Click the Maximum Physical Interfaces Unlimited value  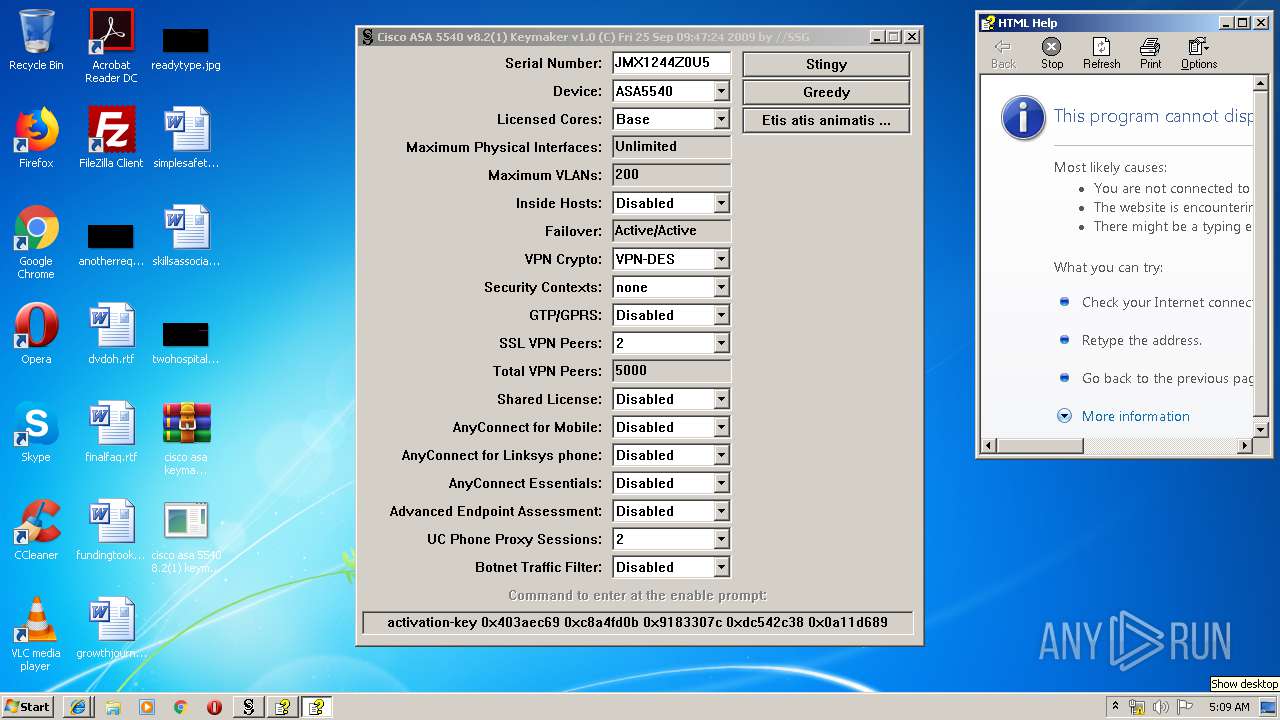(671, 147)
